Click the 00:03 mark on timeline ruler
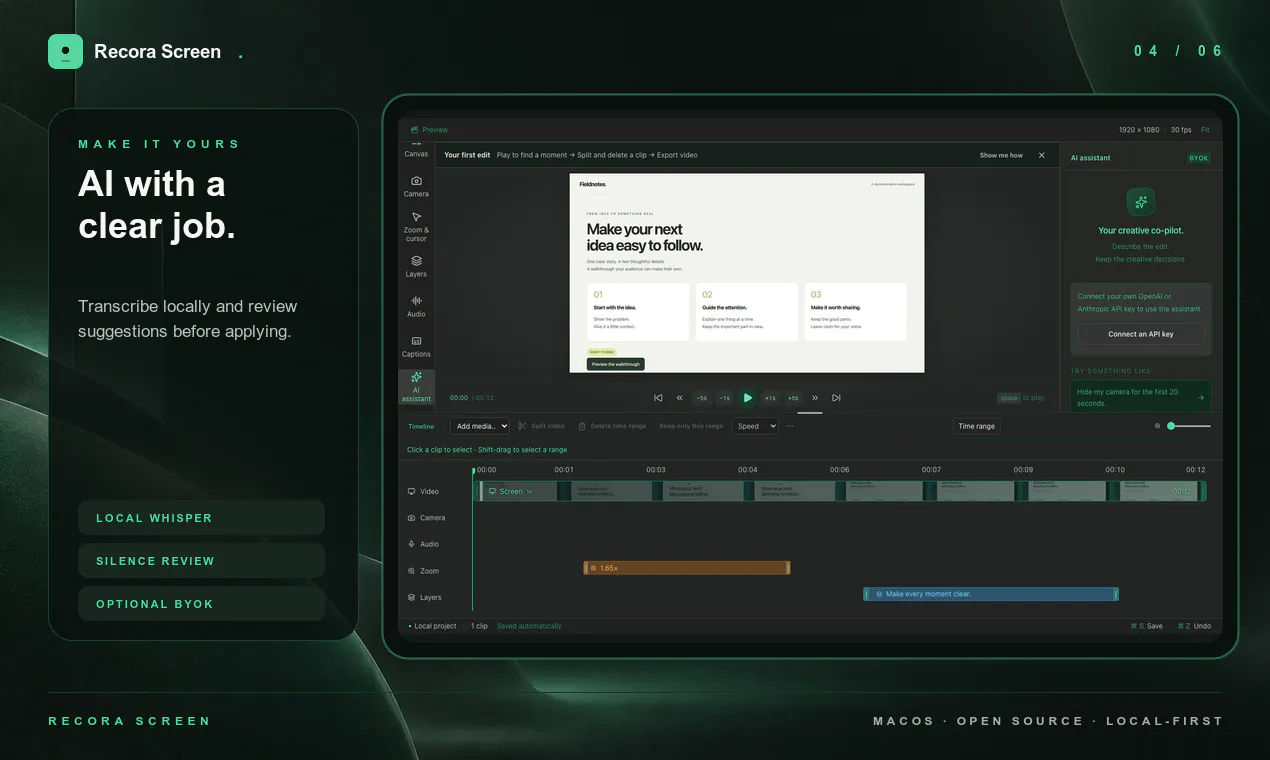The width and height of the screenshot is (1270, 760). point(656,469)
